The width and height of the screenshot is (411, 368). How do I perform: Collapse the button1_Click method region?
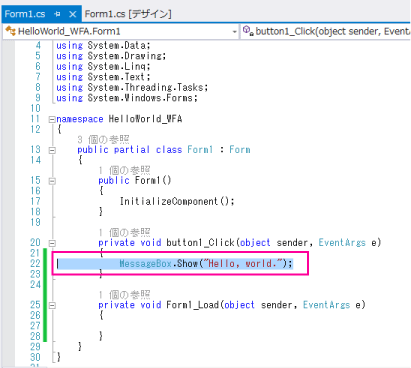52,243
